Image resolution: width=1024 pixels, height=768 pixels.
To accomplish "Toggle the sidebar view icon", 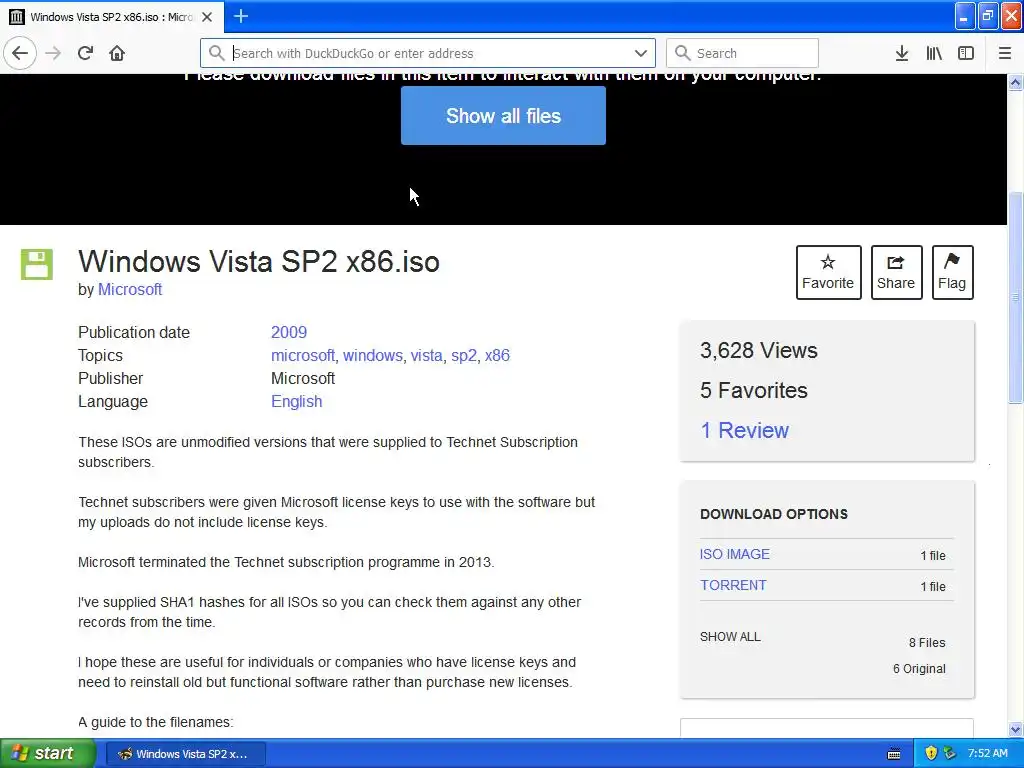I will (x=966, y=53).
